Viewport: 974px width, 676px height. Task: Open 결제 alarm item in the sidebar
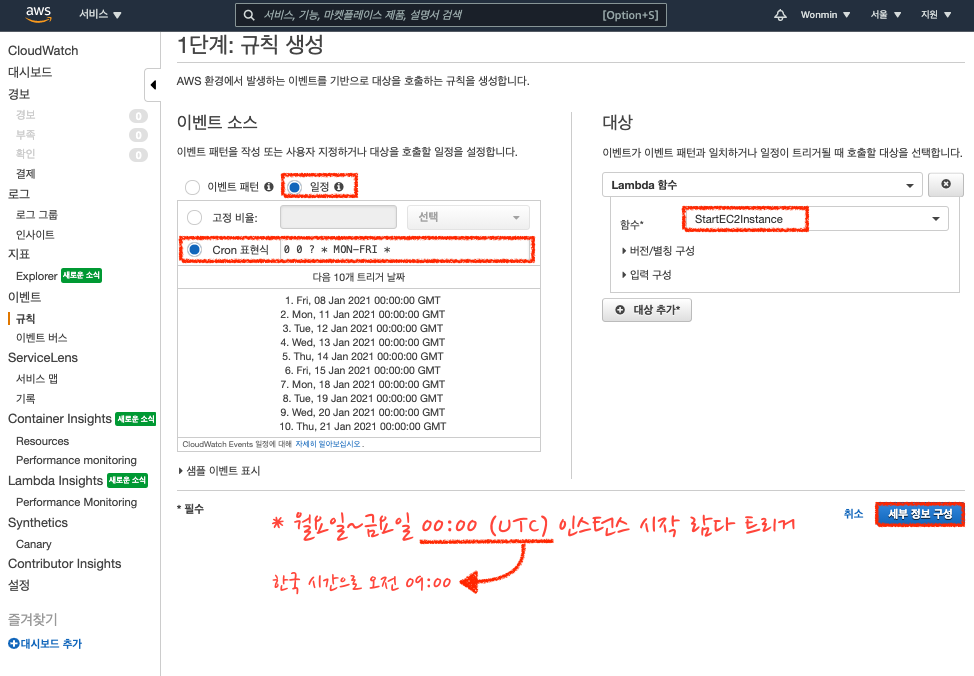click(25, 174)
